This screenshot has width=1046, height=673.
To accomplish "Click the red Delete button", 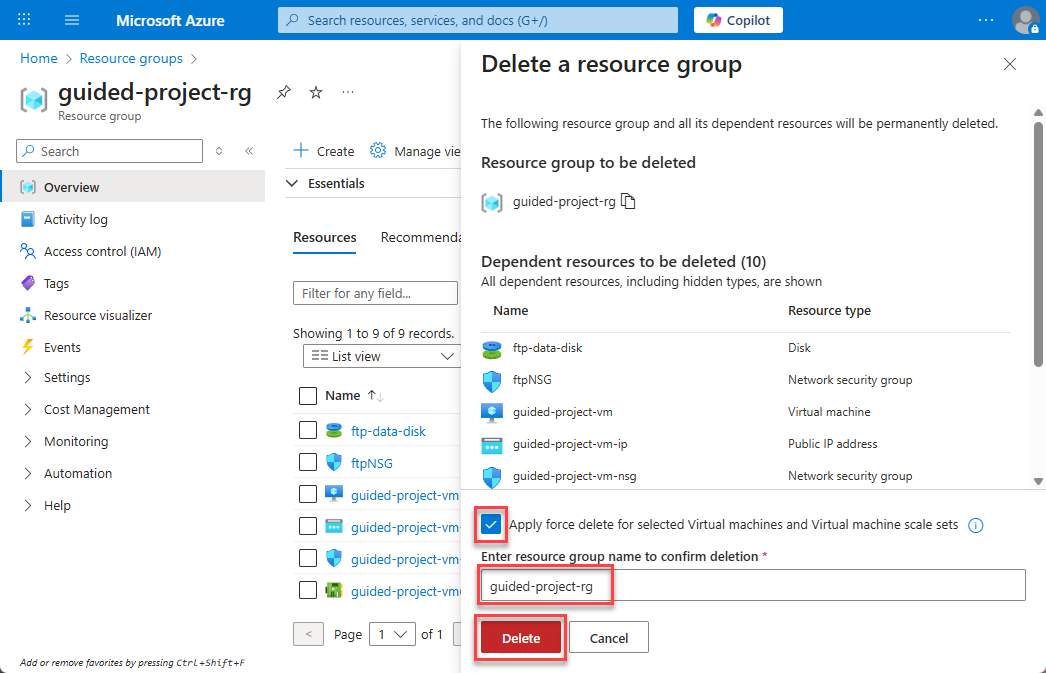I will tap(521, 638).
